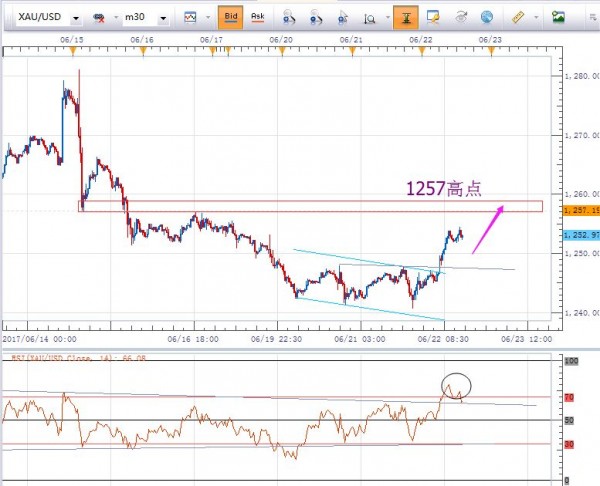Select the ruler measurement tool
This screenshot has width=600, height=486.
click(518, 17)
